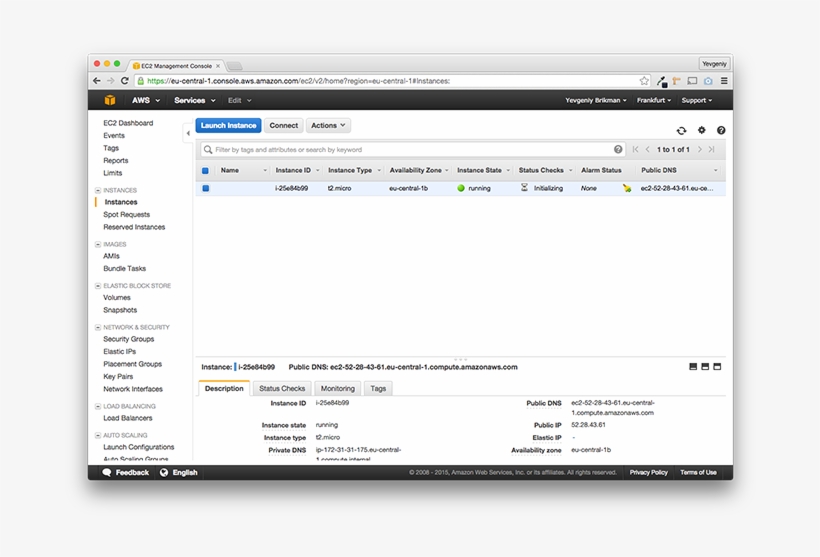Viewport: 820px width, 557px height.
Task: Collapse the ELASTIC BLOCK STORE section
Action: pos(98,286)
